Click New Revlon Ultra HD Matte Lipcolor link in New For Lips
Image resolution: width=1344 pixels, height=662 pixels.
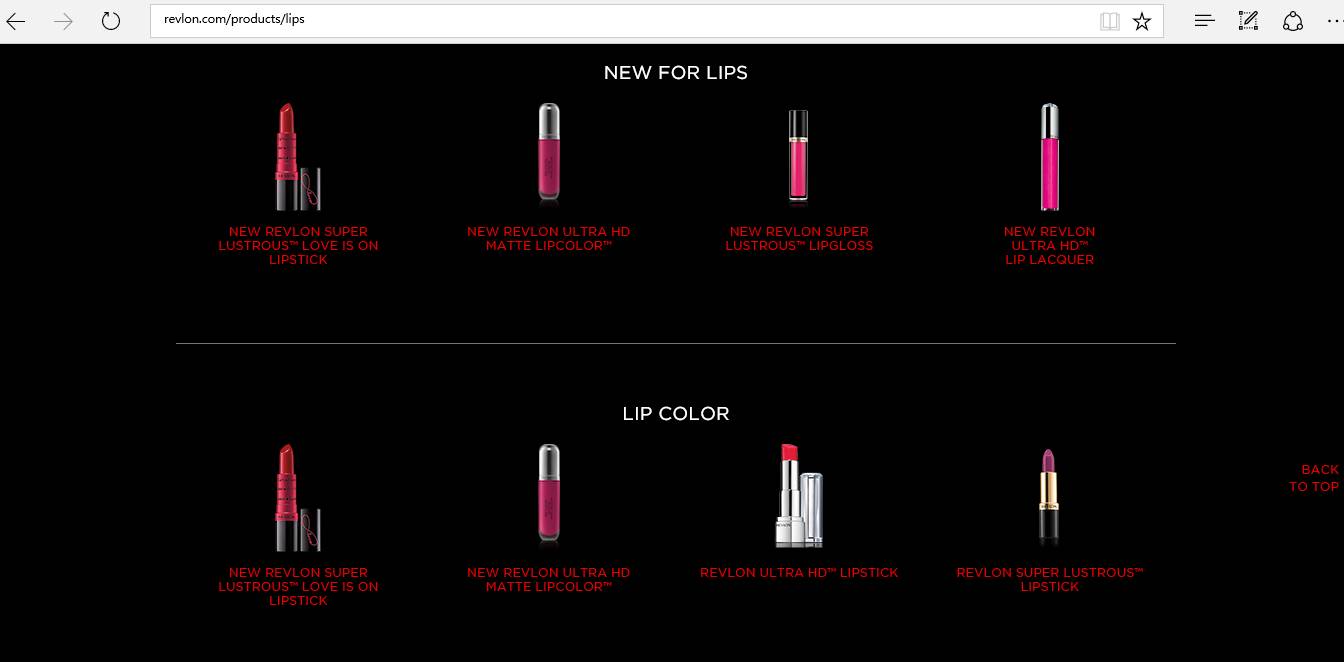point(548,238)
